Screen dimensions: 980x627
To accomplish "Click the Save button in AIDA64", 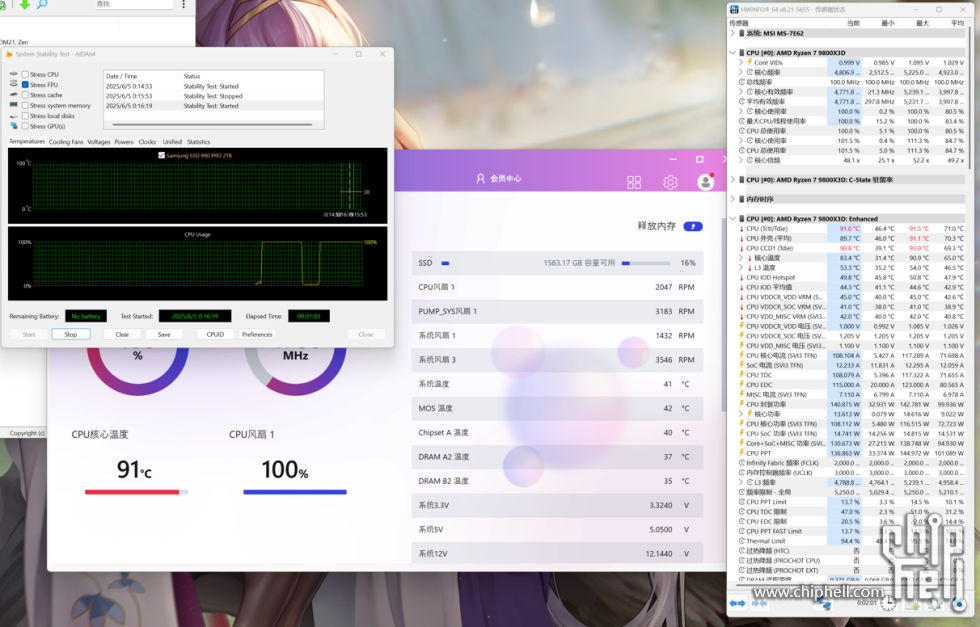I will pos(164,334).
